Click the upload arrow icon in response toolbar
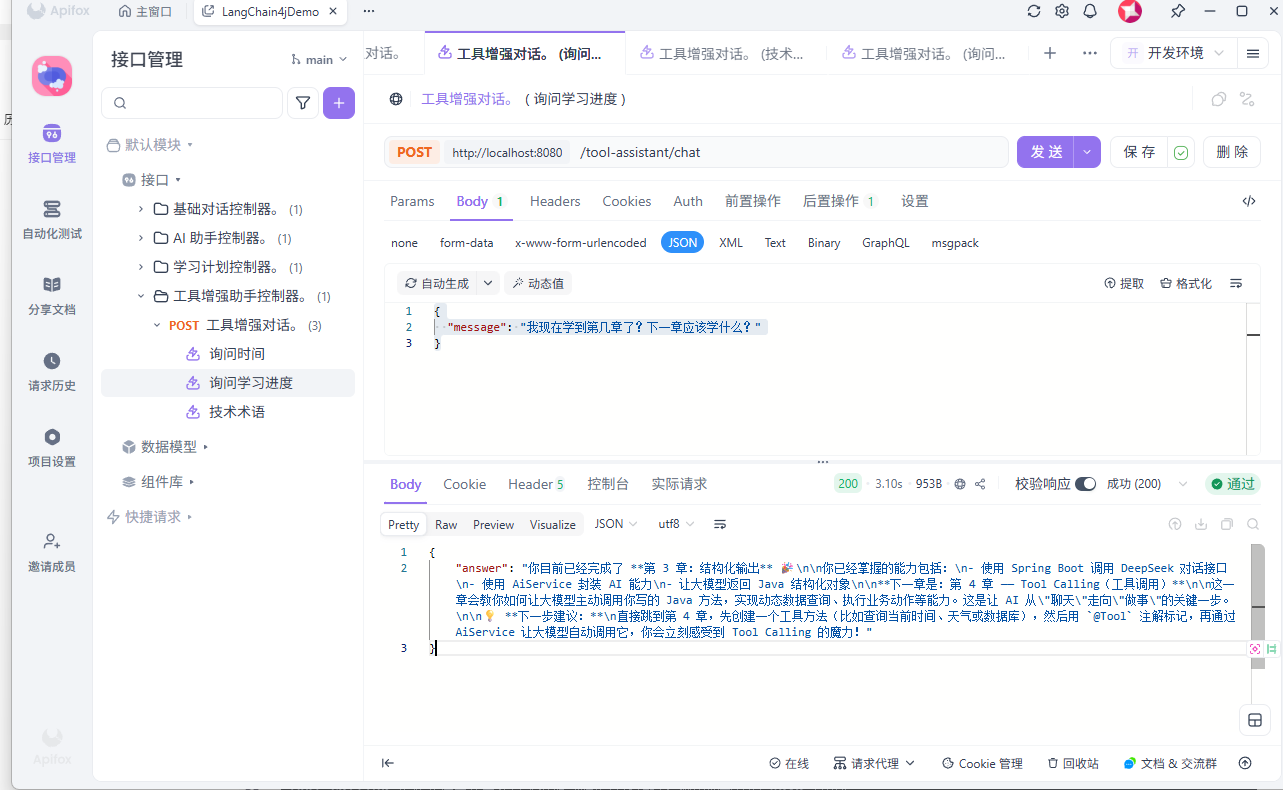This screenshot has height=790, width=1283. click(1175, 524)
